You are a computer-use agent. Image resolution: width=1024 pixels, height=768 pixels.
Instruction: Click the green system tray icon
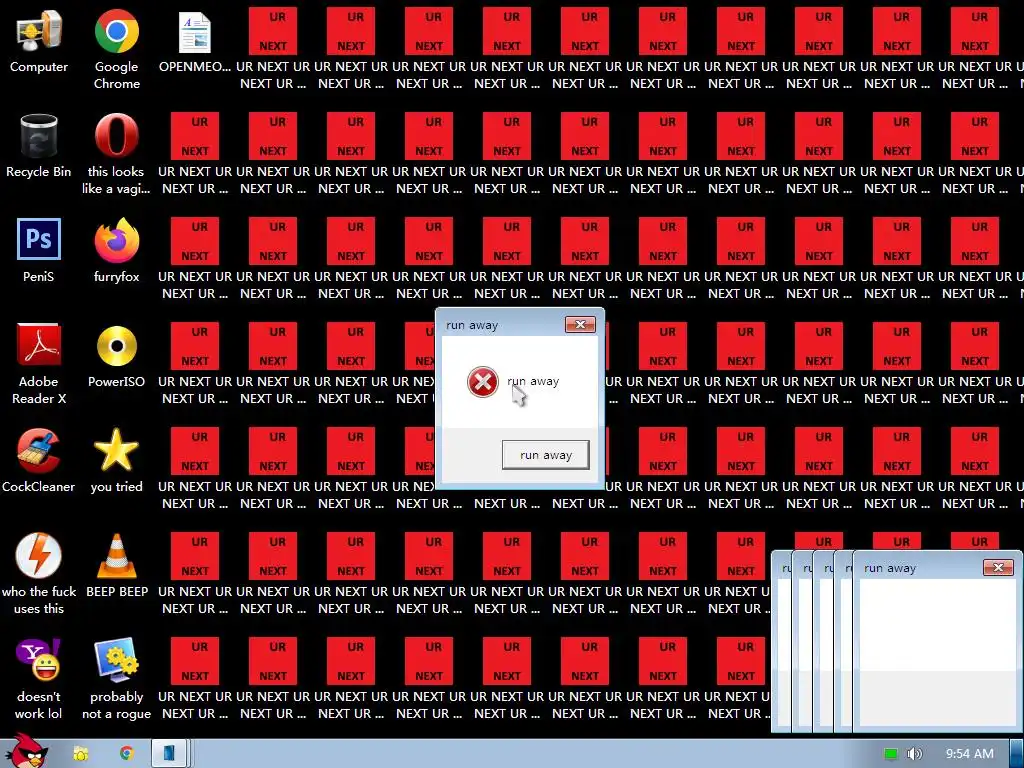tap(890, 754)
